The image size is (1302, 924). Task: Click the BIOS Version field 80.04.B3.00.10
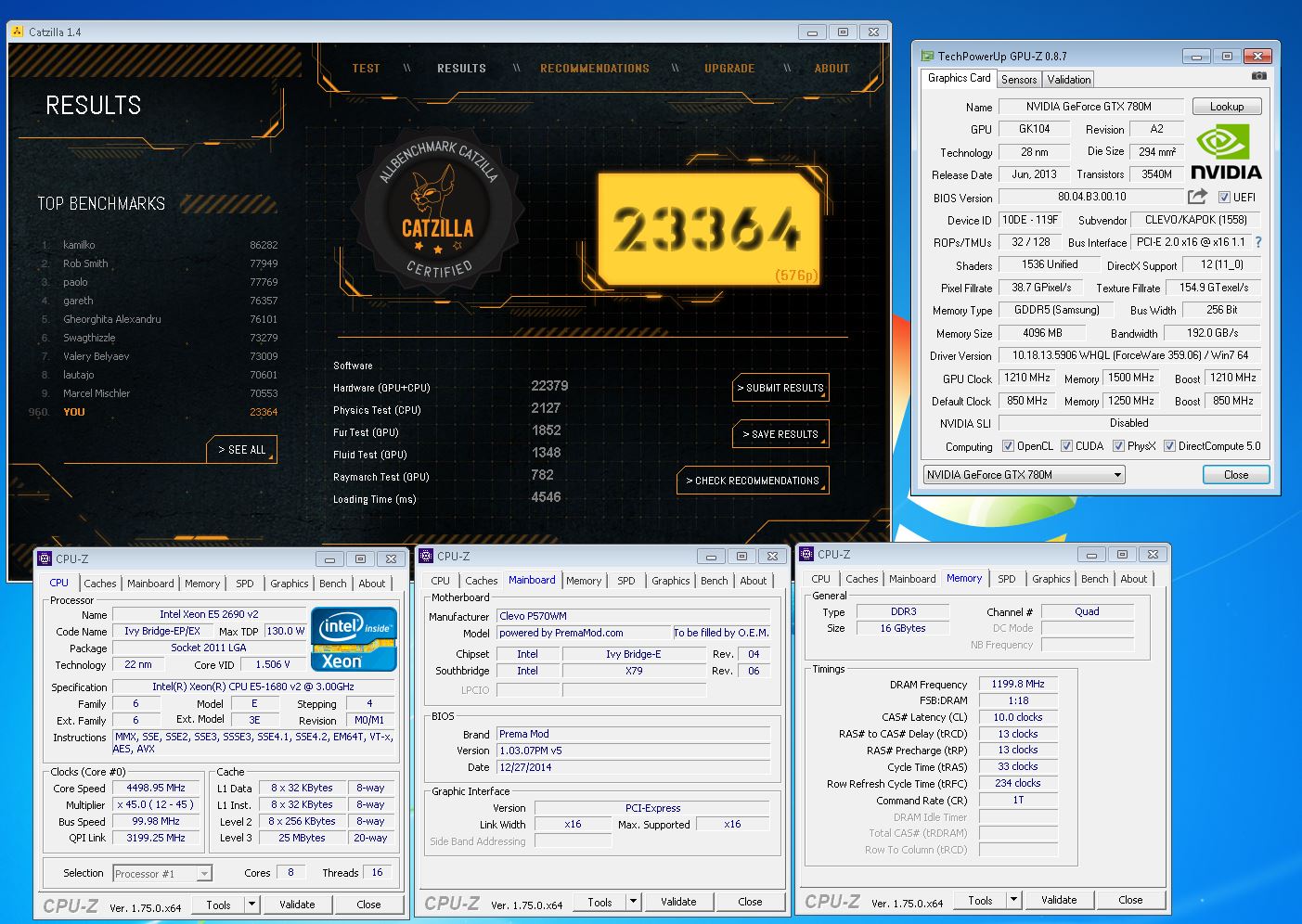click(1091, 197)
